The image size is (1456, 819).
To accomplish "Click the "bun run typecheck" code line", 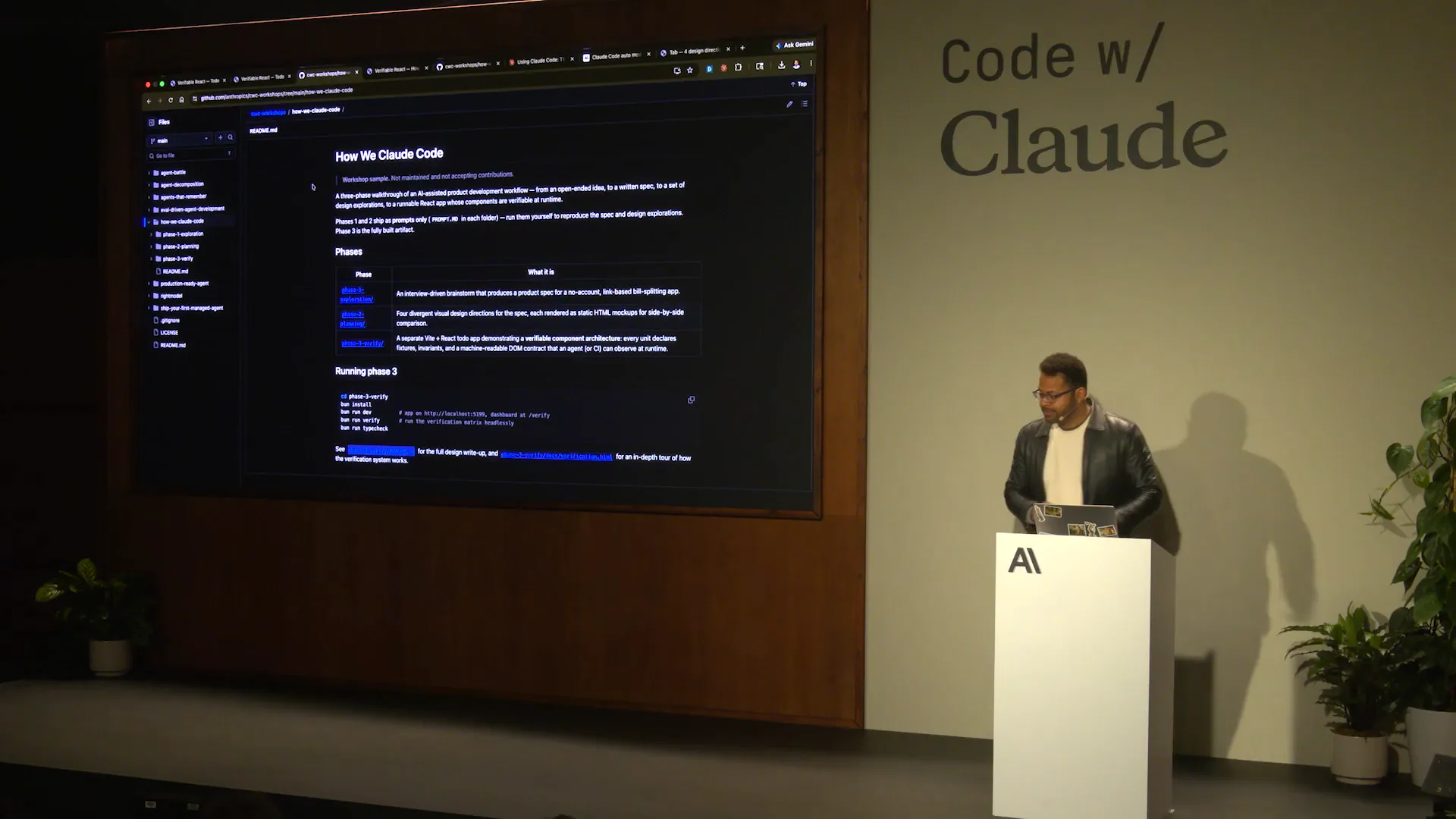I will (364, 428).
